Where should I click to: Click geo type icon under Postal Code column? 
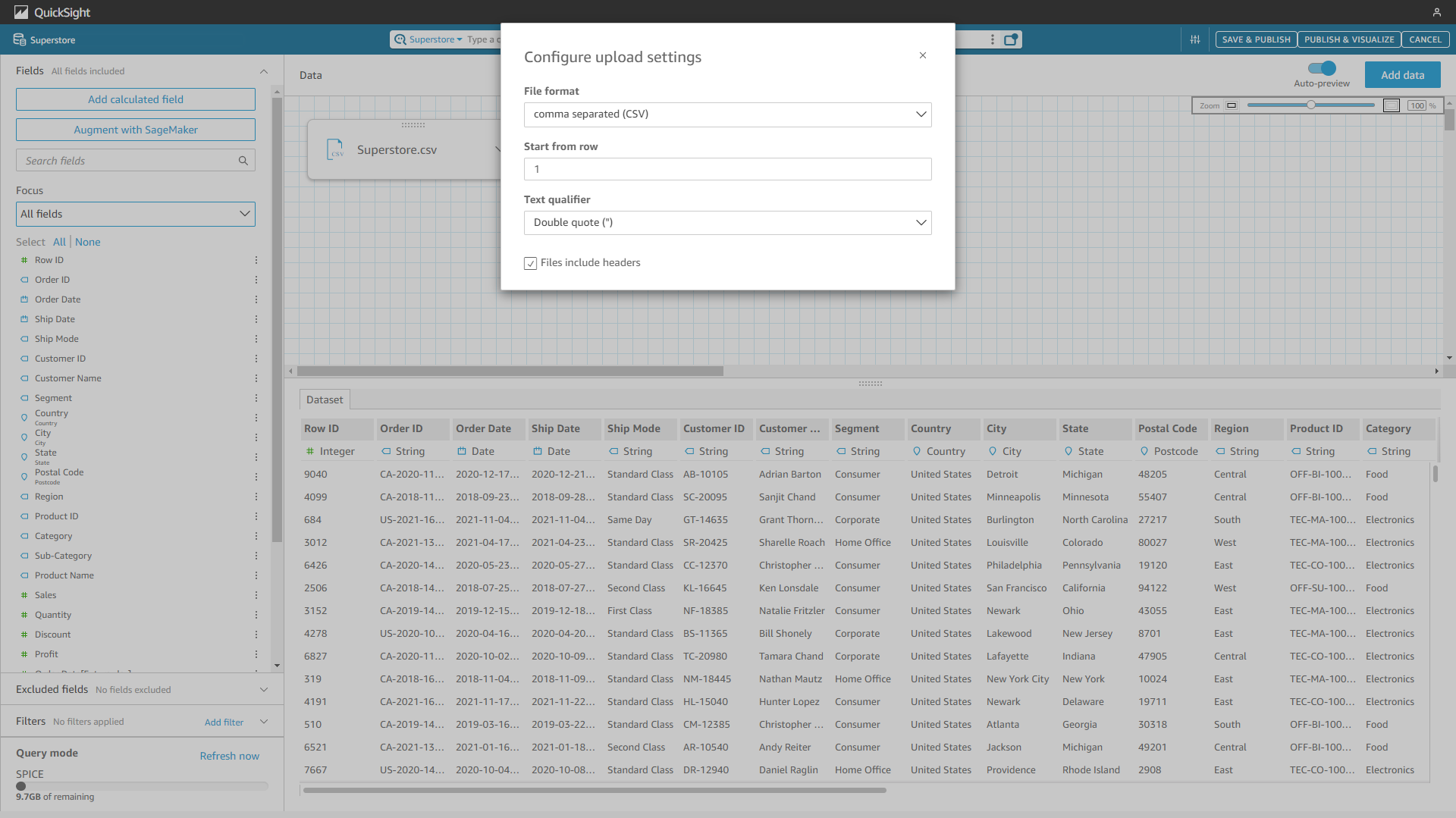coord(1144,451)
